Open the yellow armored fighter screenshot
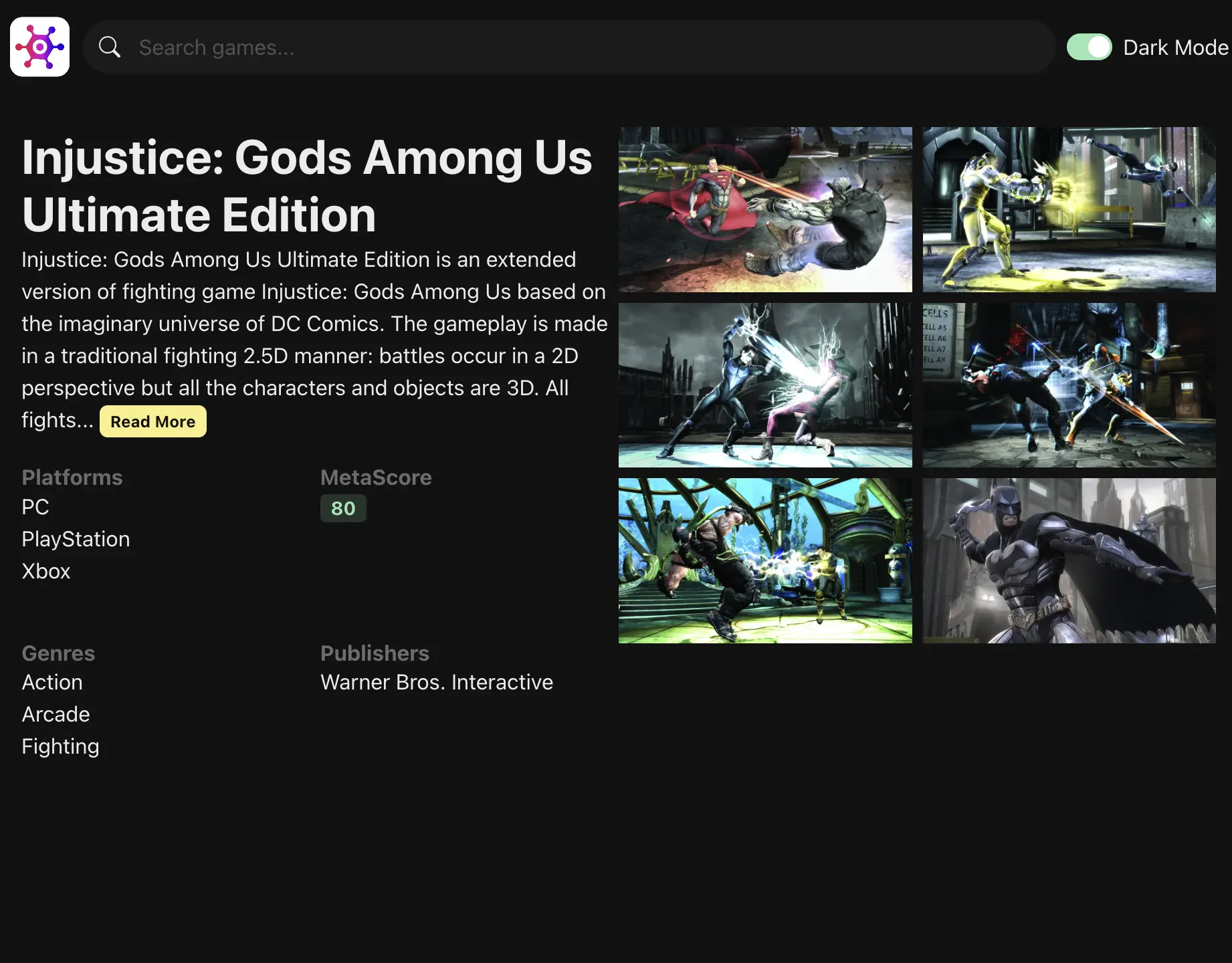Image resolution: width=1232 pixels, height=963 pixels. click(1069, 209)
